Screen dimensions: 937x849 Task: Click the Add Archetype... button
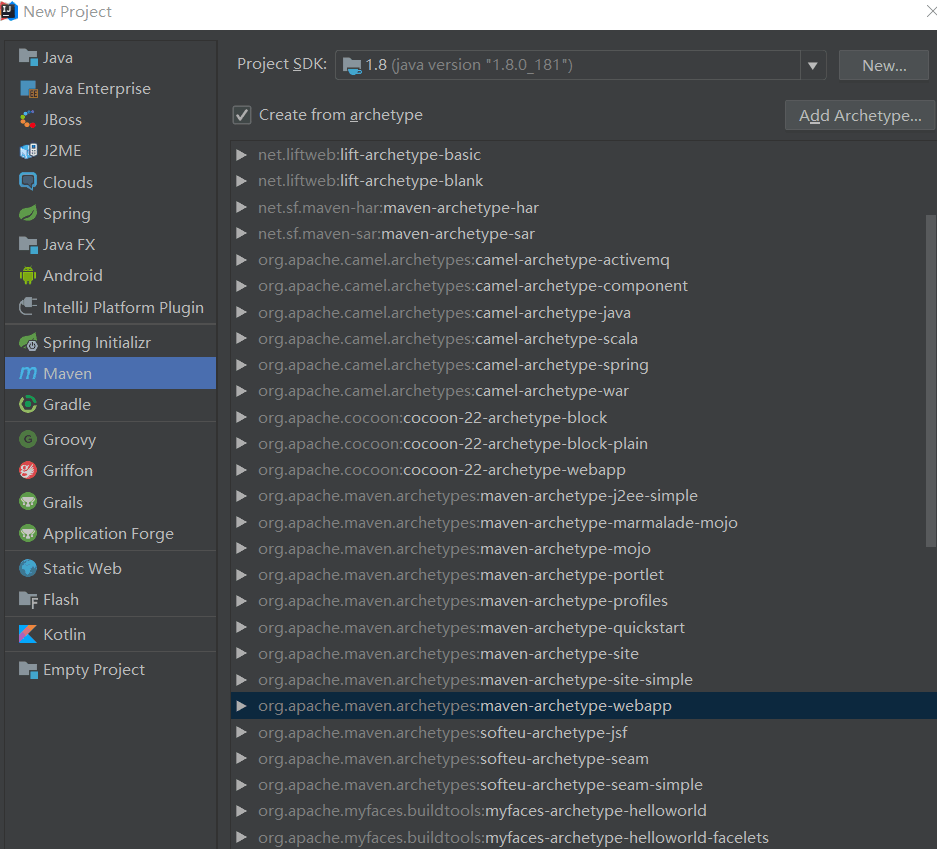pyautogui.click(x=858, y=115)
